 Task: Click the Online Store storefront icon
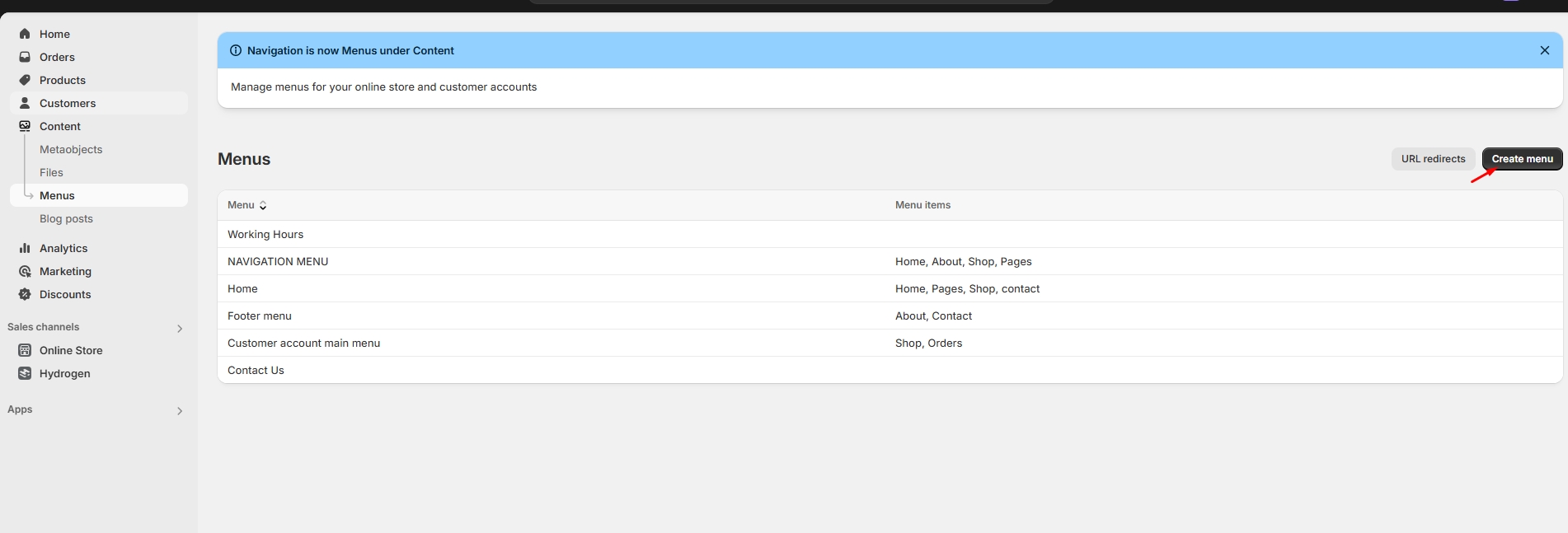pos(25,350)
